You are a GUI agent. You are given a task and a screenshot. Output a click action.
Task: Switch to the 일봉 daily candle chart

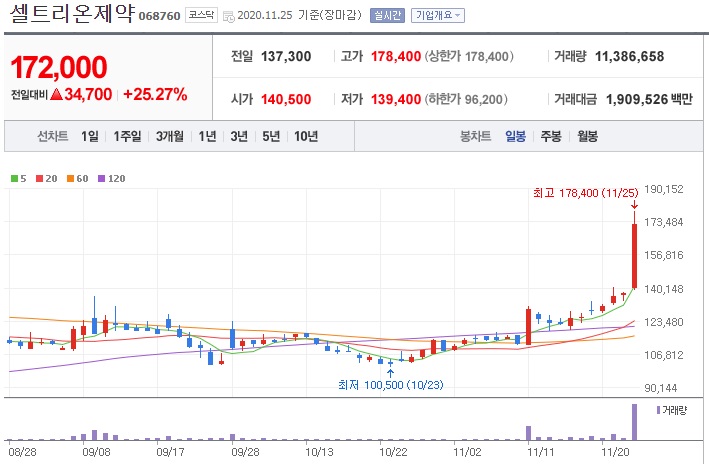point(515,136)
